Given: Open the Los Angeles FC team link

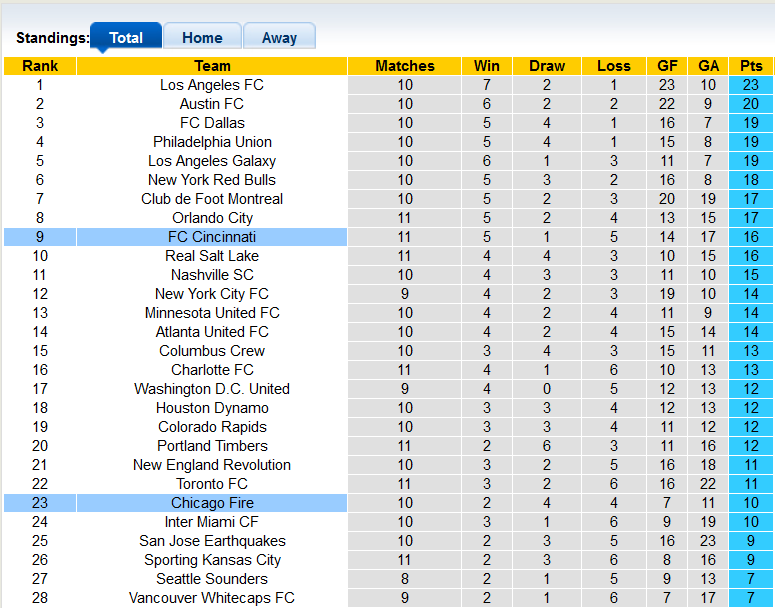Looking at the screenshot, I should click(x=212, y=85).
